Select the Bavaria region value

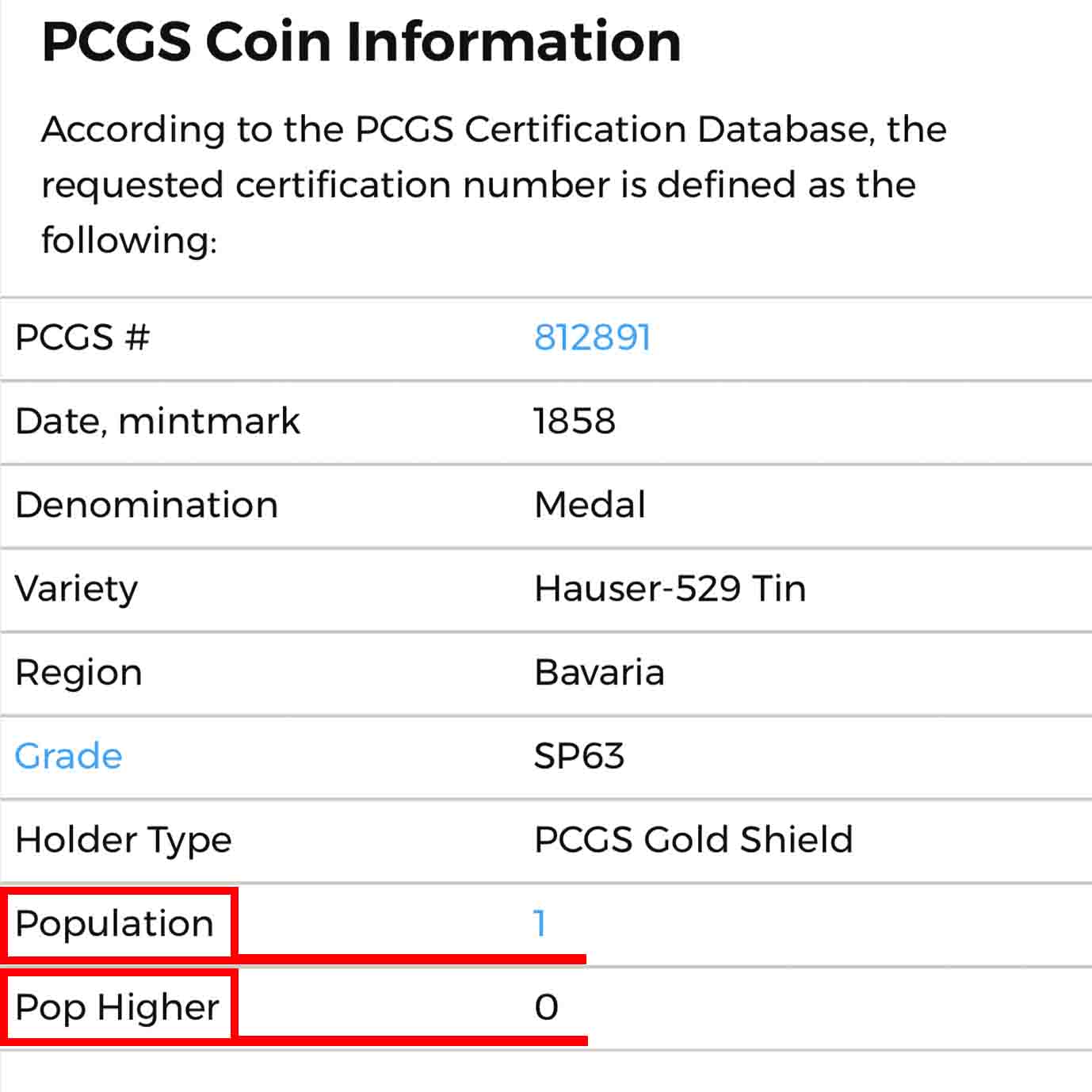tap(600, 673)
